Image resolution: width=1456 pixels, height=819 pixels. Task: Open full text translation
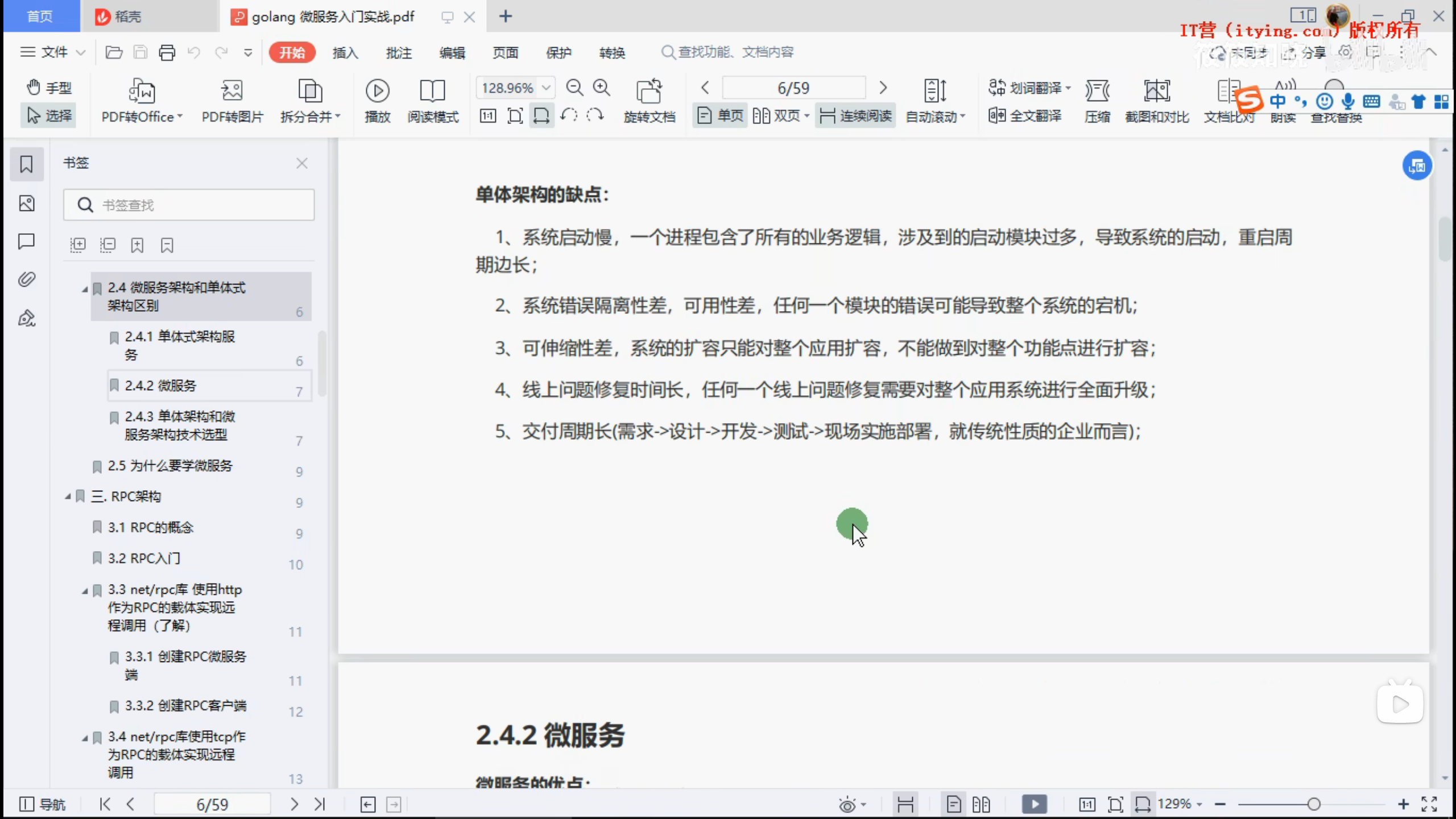coord(1025,116)
